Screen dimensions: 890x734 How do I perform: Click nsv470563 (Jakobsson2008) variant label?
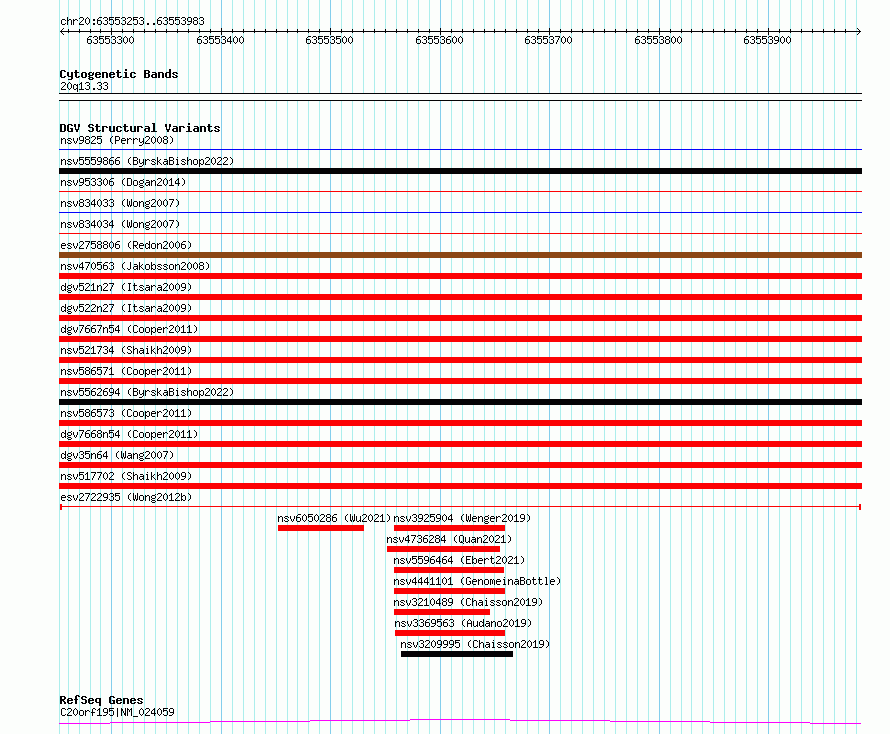(x=135, y=266)
